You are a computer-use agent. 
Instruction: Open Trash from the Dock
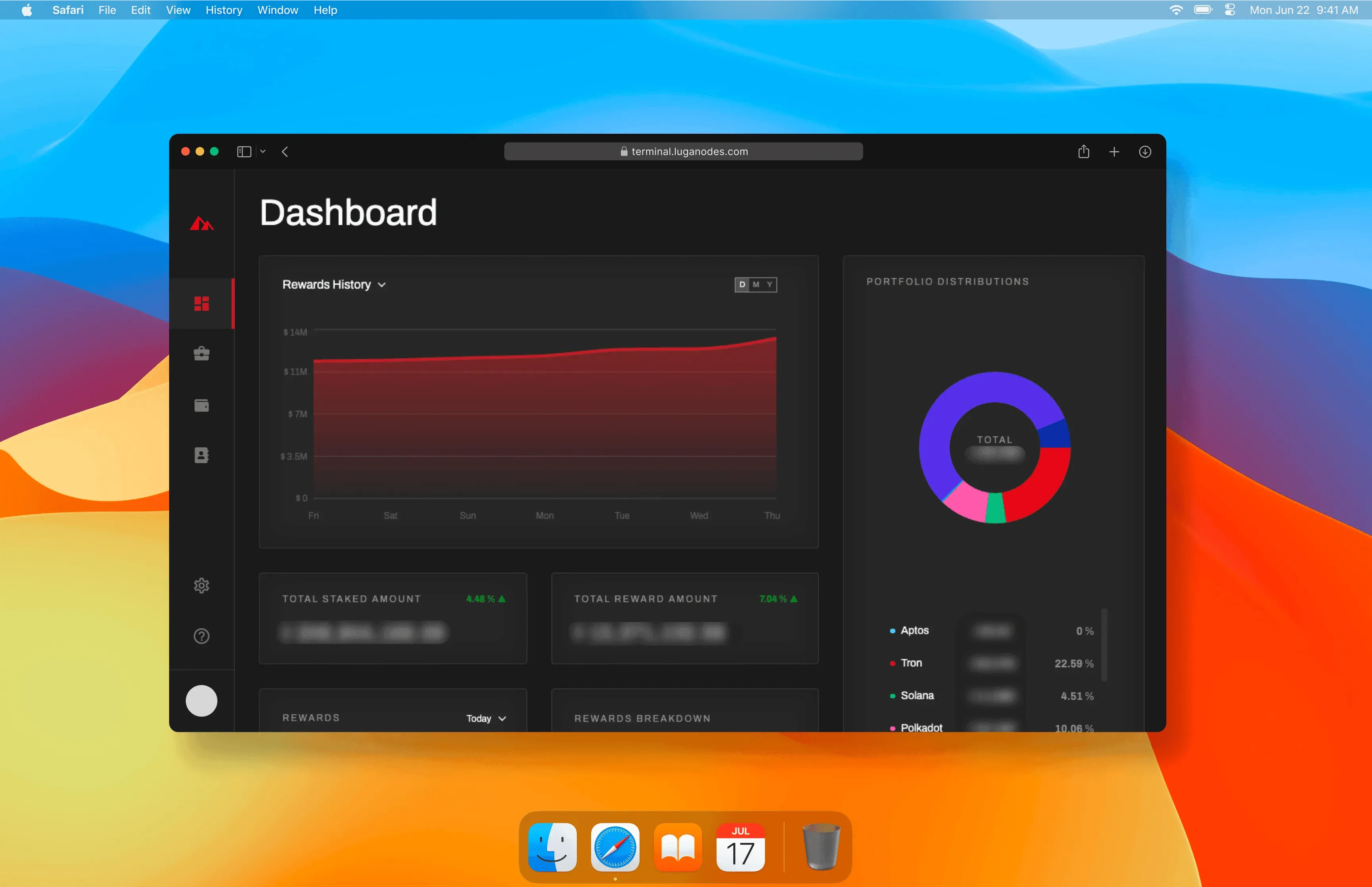pos(821,847)
